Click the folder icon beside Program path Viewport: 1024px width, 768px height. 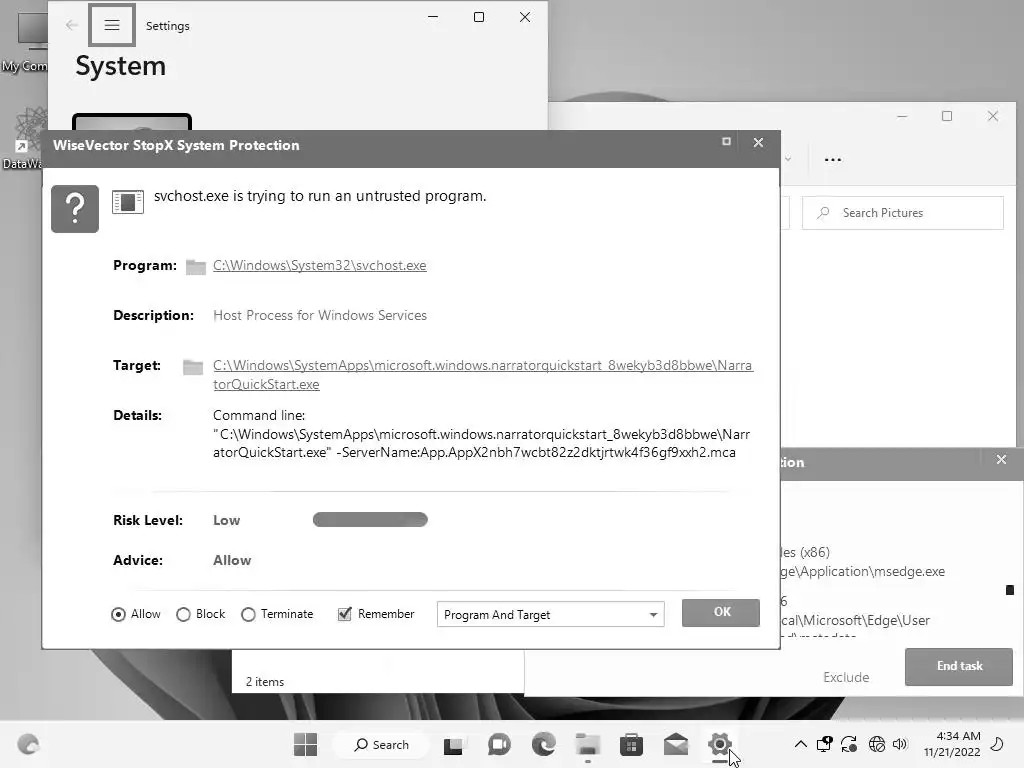click(x=195, y=266)
